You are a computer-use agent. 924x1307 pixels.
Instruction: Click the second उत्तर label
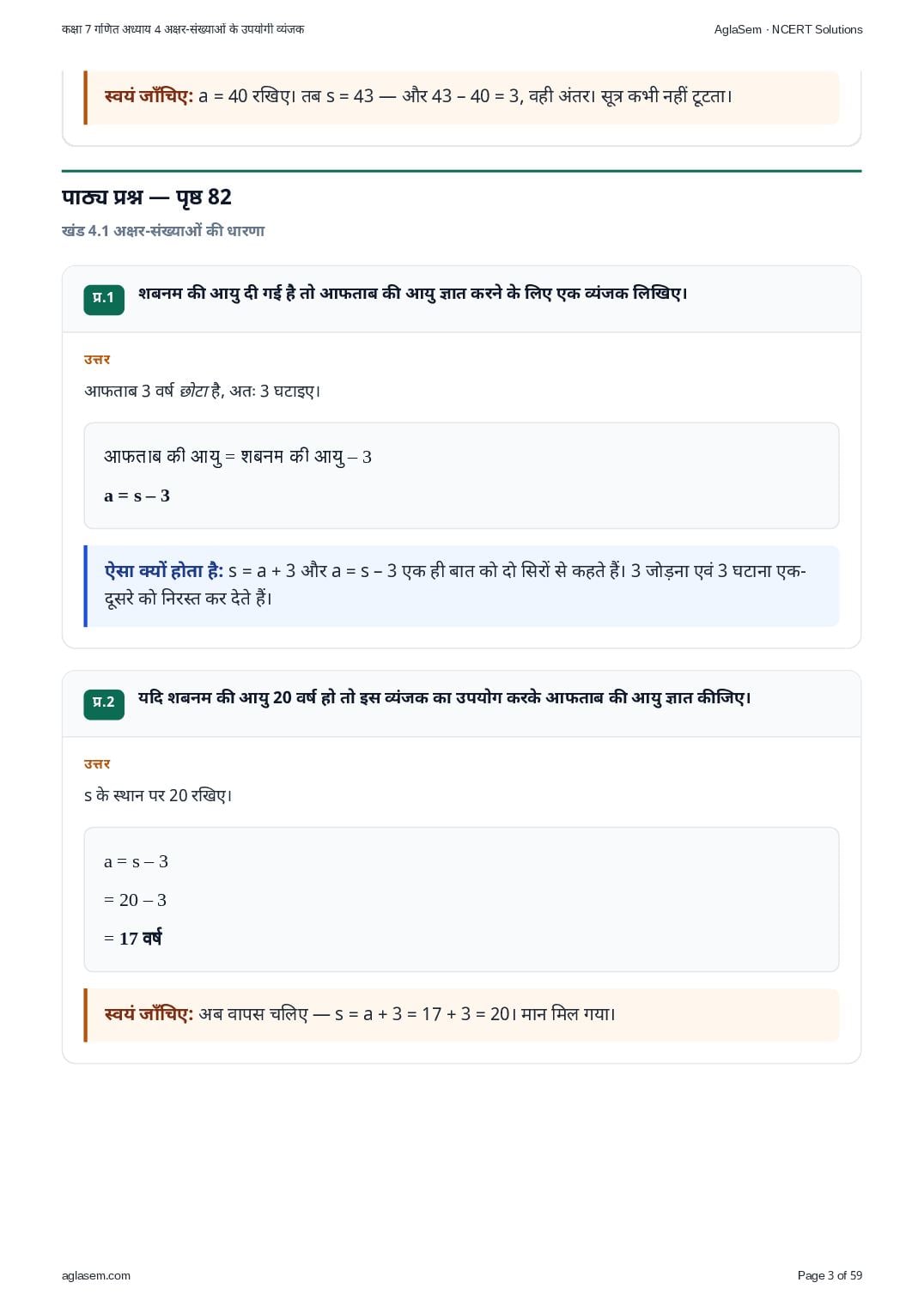point(97,763)
